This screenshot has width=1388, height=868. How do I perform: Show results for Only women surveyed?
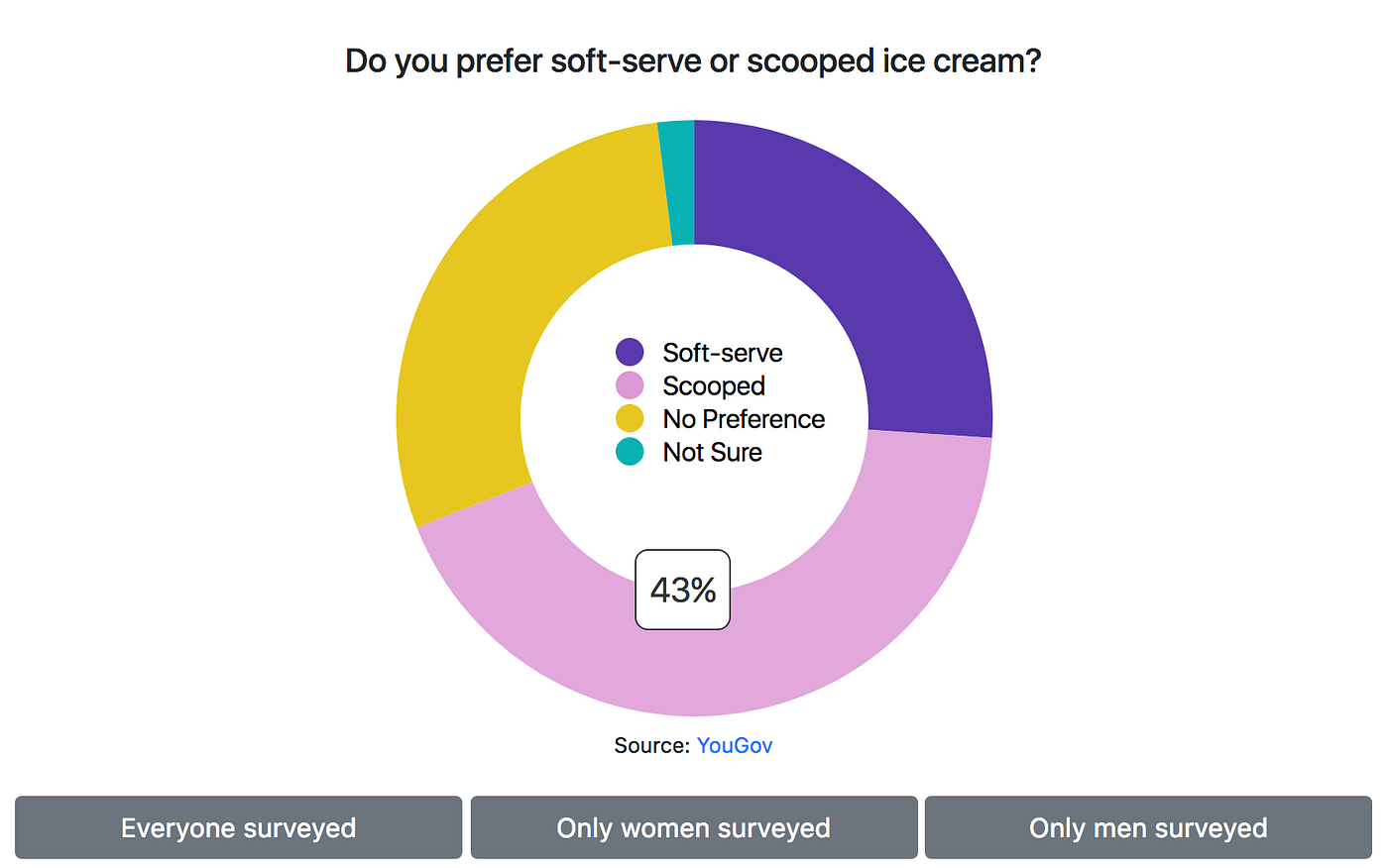point(694,827)
